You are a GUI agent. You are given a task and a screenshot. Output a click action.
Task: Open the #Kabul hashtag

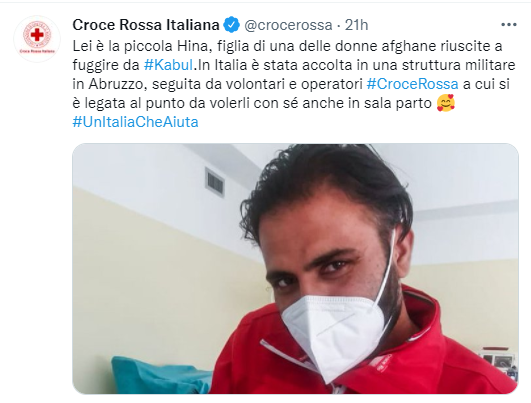coord(168,65)
